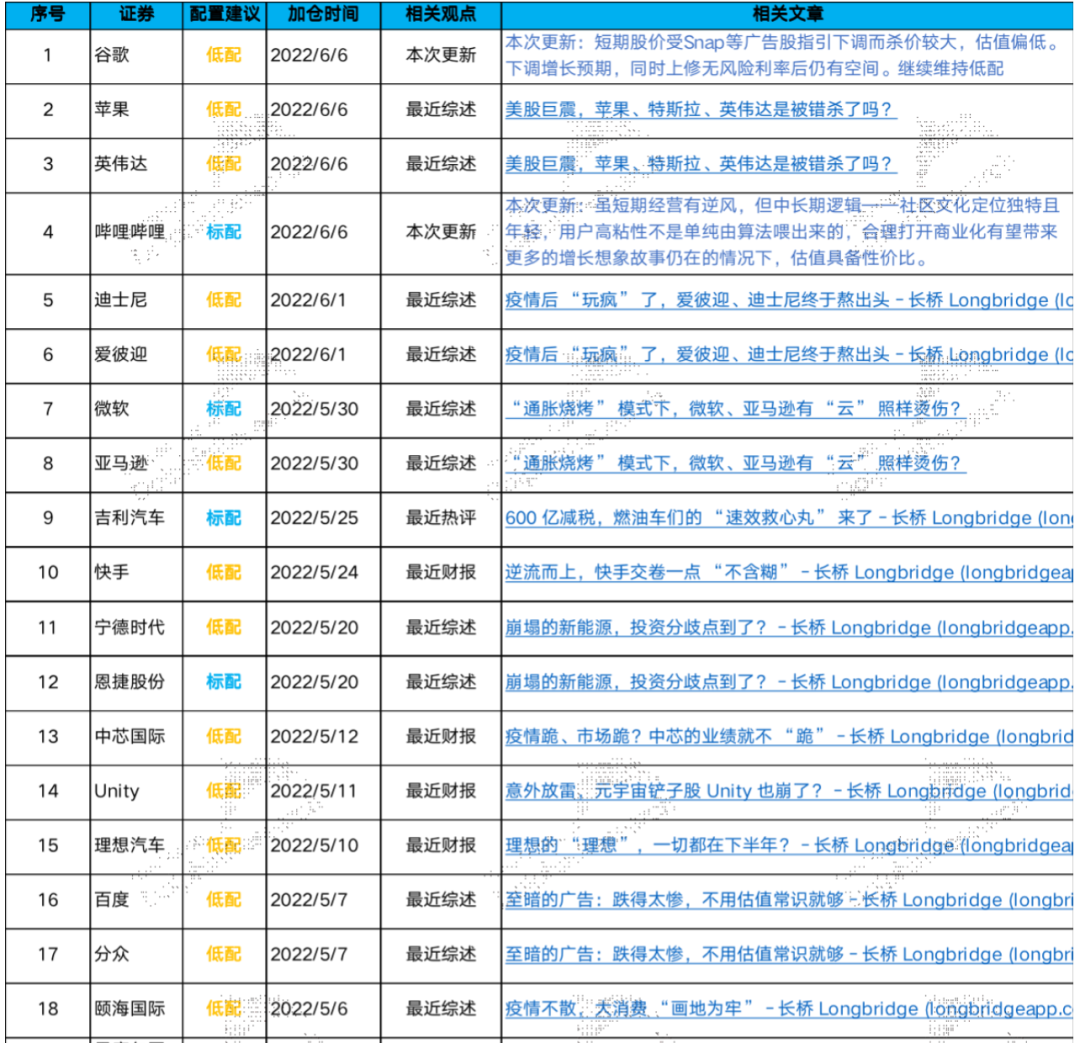Click the 吉利汽车 security cell
This screenshot has height=1043, width=1080.
coord(136,519)
